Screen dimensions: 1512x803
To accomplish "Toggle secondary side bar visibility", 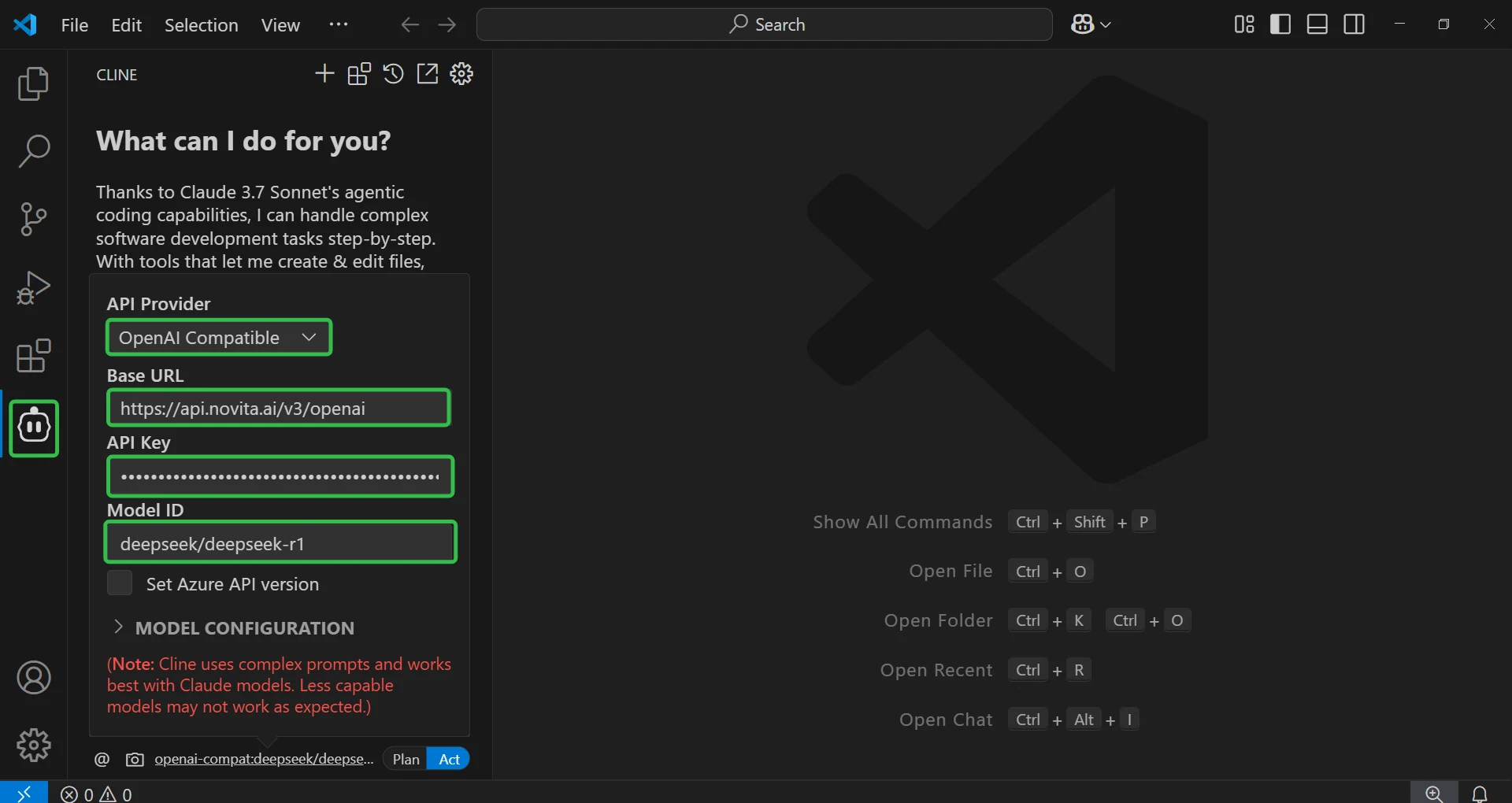I will 1354,24.
